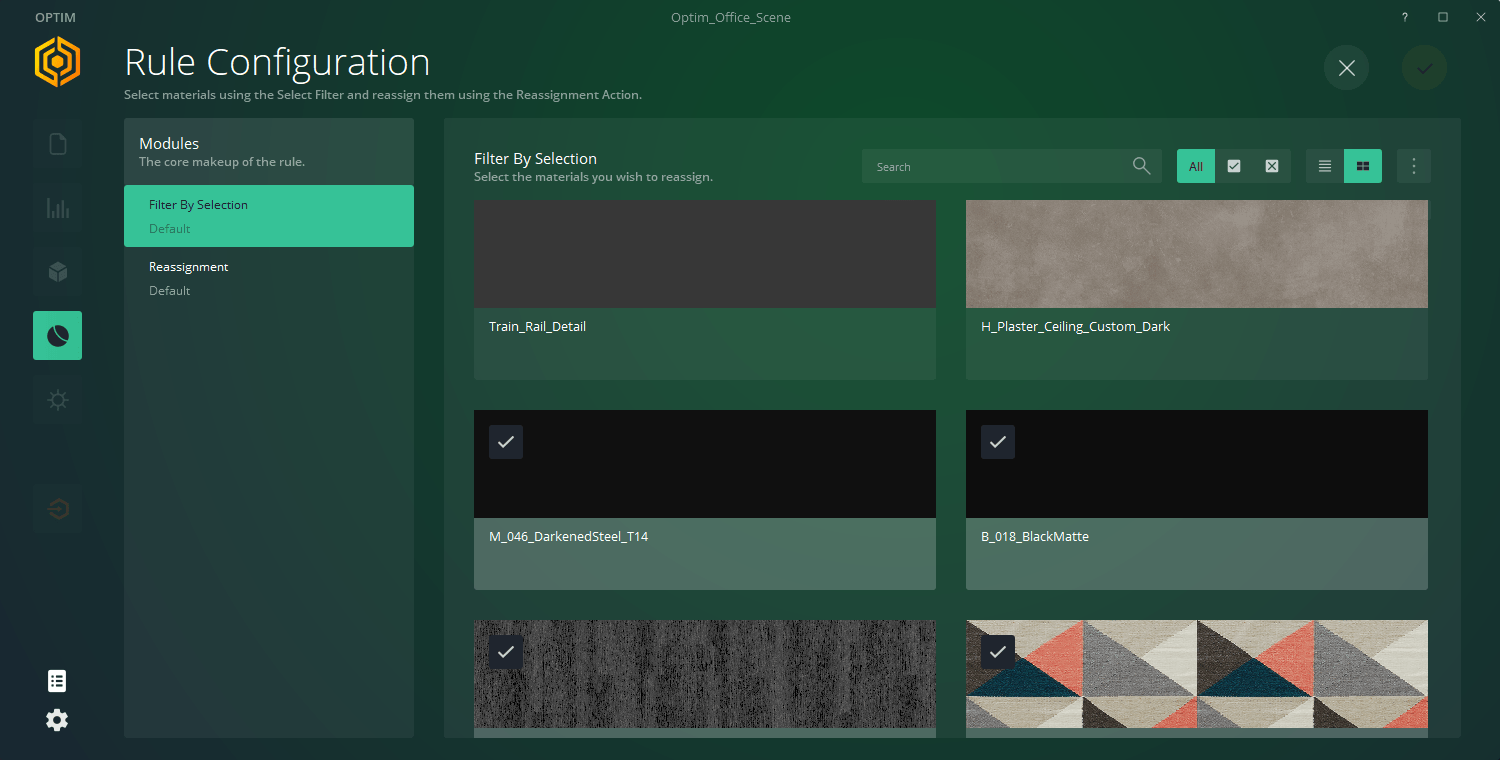
Task: Confirm rule with the checkmark button
Action: (x=1424, y=68)
